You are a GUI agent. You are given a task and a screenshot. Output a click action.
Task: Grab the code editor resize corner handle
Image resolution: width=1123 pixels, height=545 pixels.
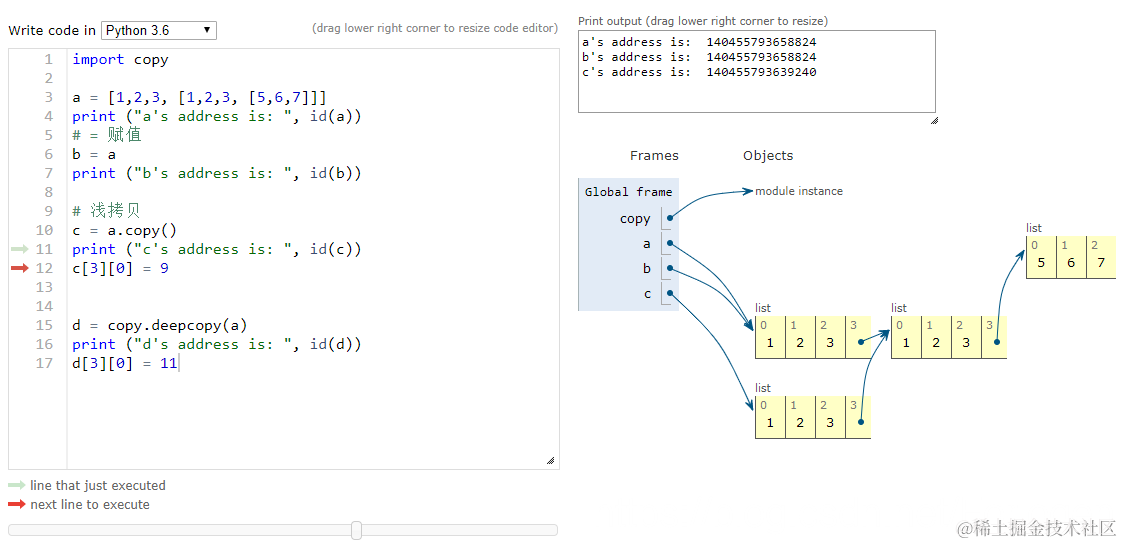click(x=551, y=460)
